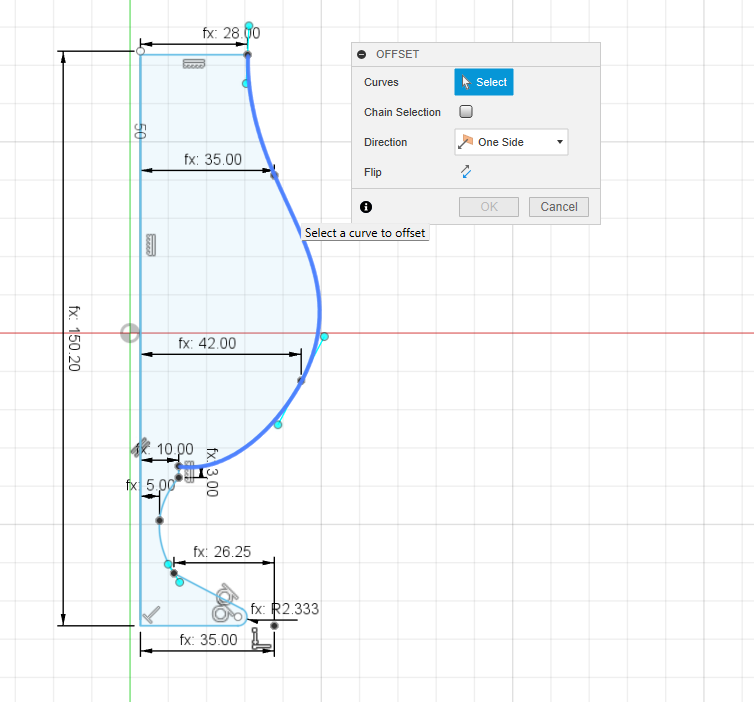Click the fx: 42.00 dimension label

[207, 343]
